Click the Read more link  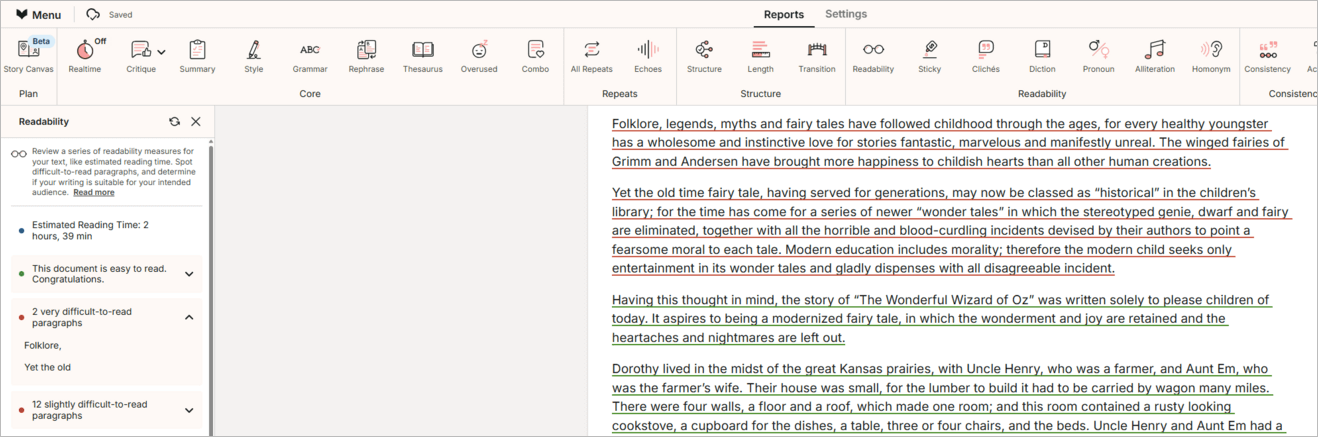(x=94, y=192)
